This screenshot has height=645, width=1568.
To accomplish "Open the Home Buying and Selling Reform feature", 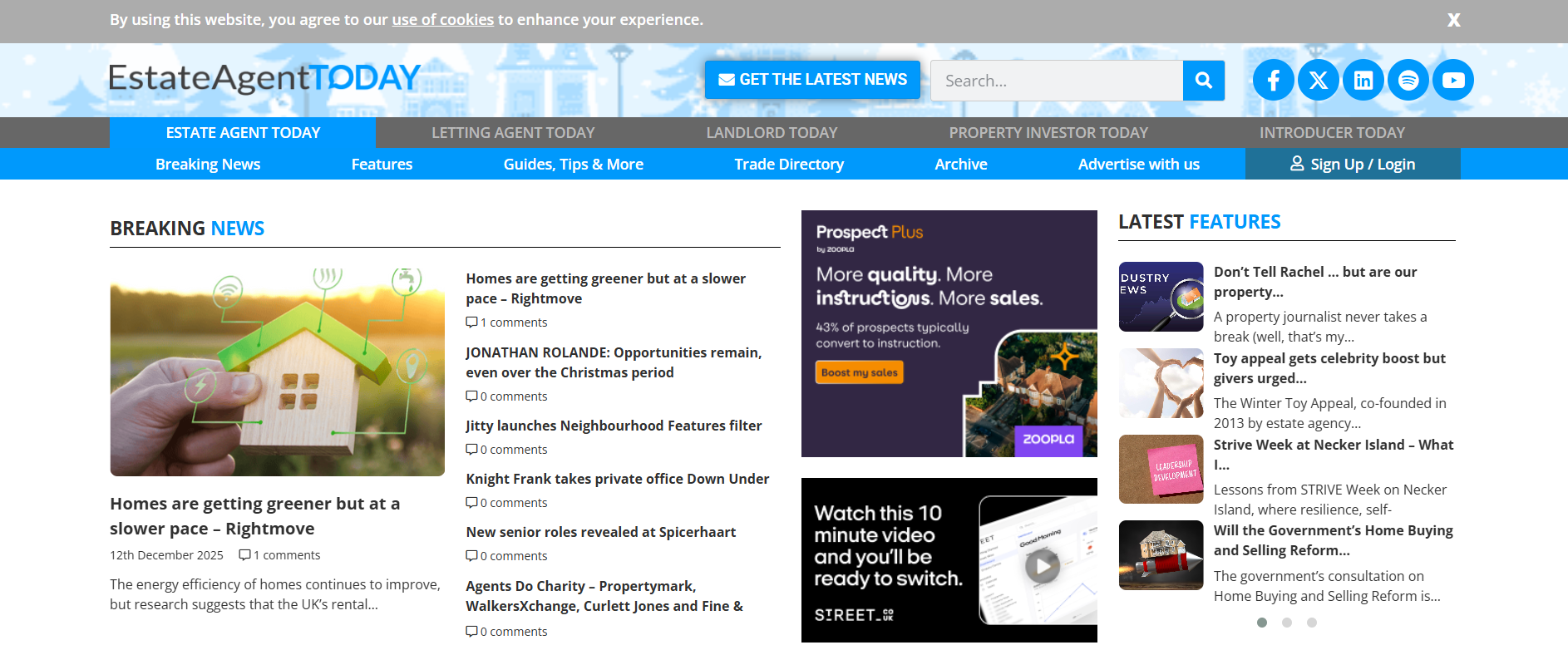I will (1334, 540).
